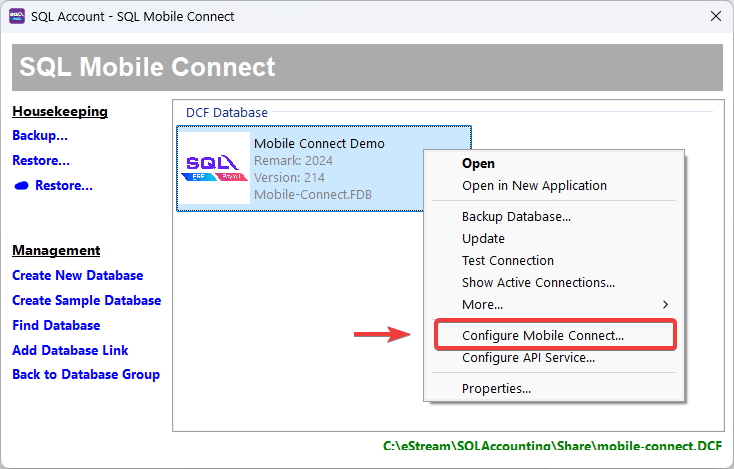
Task: Click Back to Database Group
Action: (86, 374)
